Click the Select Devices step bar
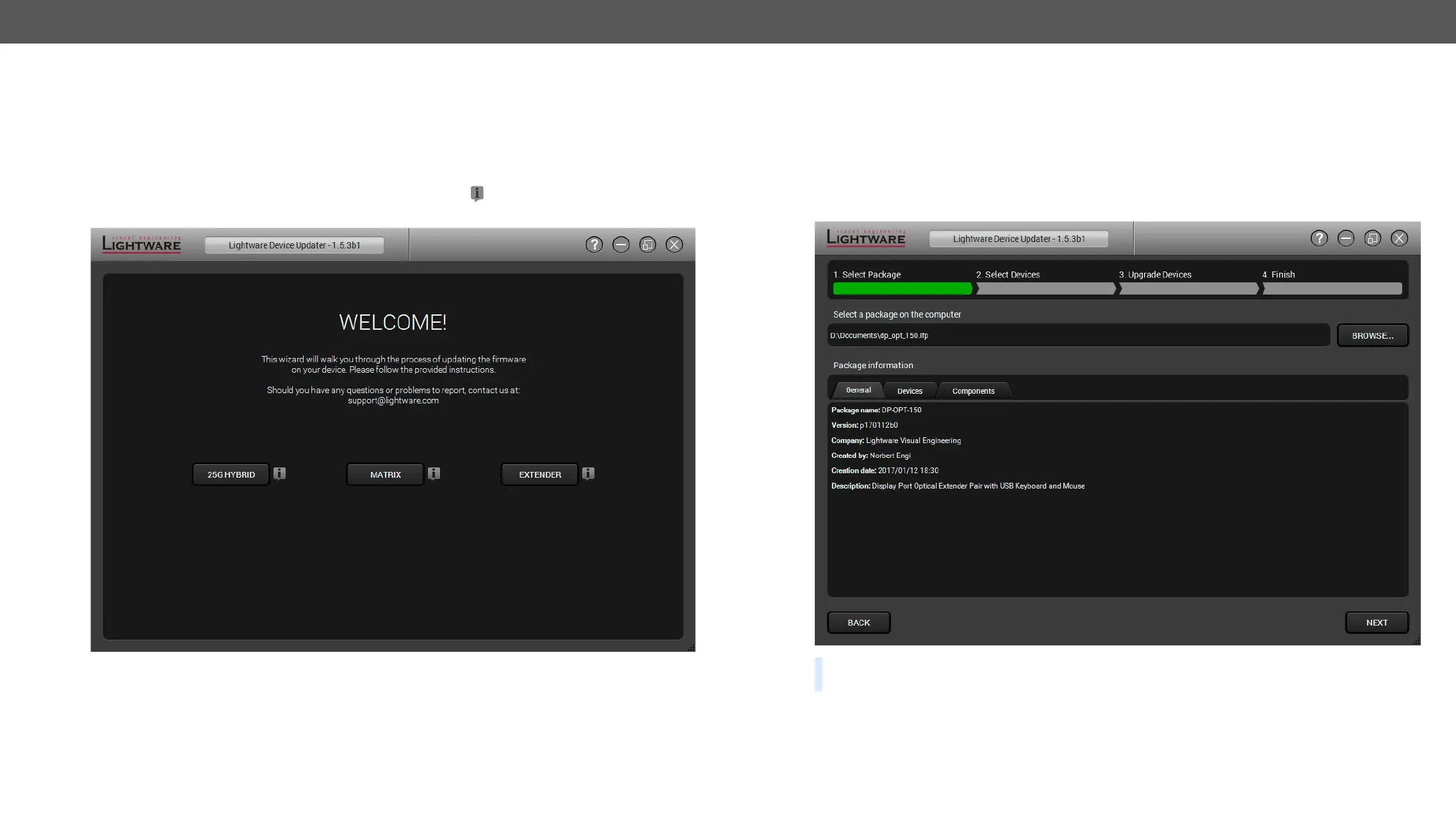This screenshot has height=817, width=1456. pyautogui.click(x=1046, y=289)
